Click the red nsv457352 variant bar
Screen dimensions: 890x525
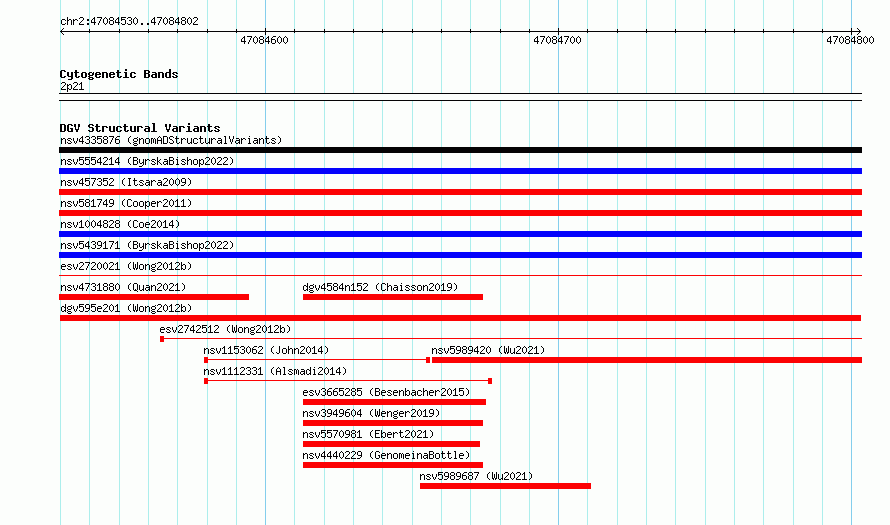(x=460, y=192)
